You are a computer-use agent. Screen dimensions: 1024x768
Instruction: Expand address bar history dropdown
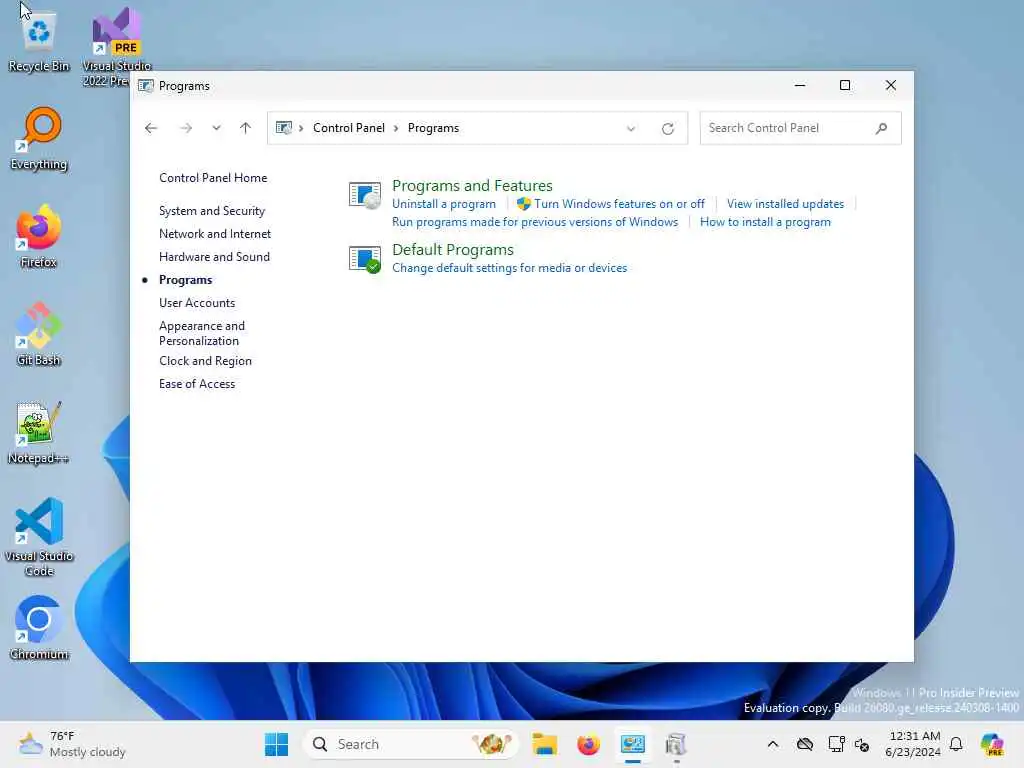[631, 129]
